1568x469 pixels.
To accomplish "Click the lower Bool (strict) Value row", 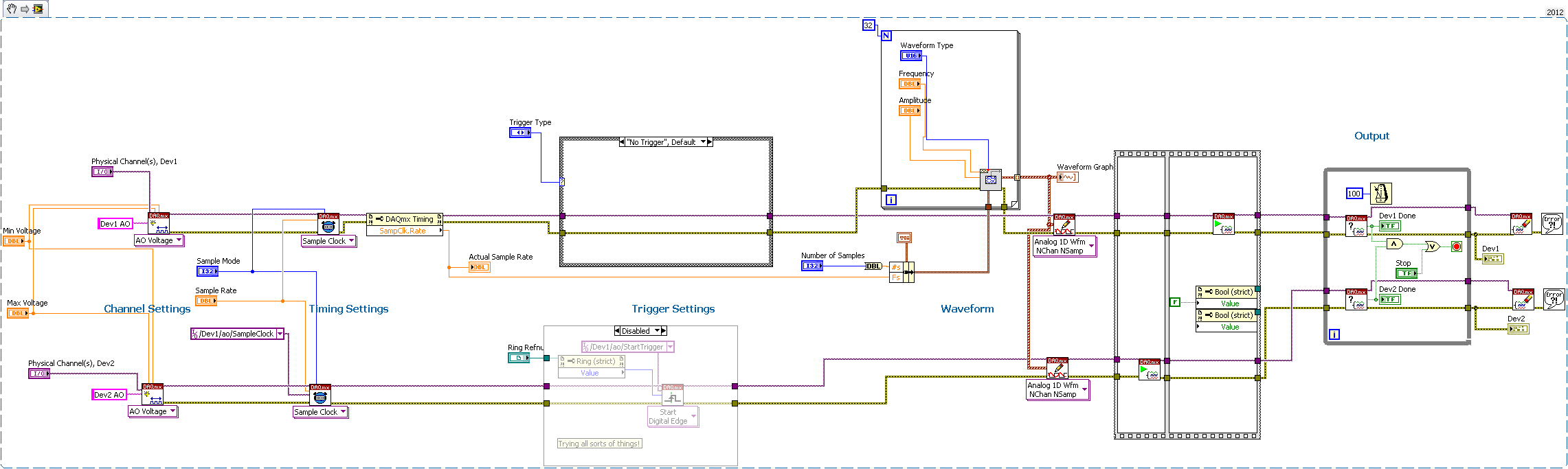I will (1227, 327).
